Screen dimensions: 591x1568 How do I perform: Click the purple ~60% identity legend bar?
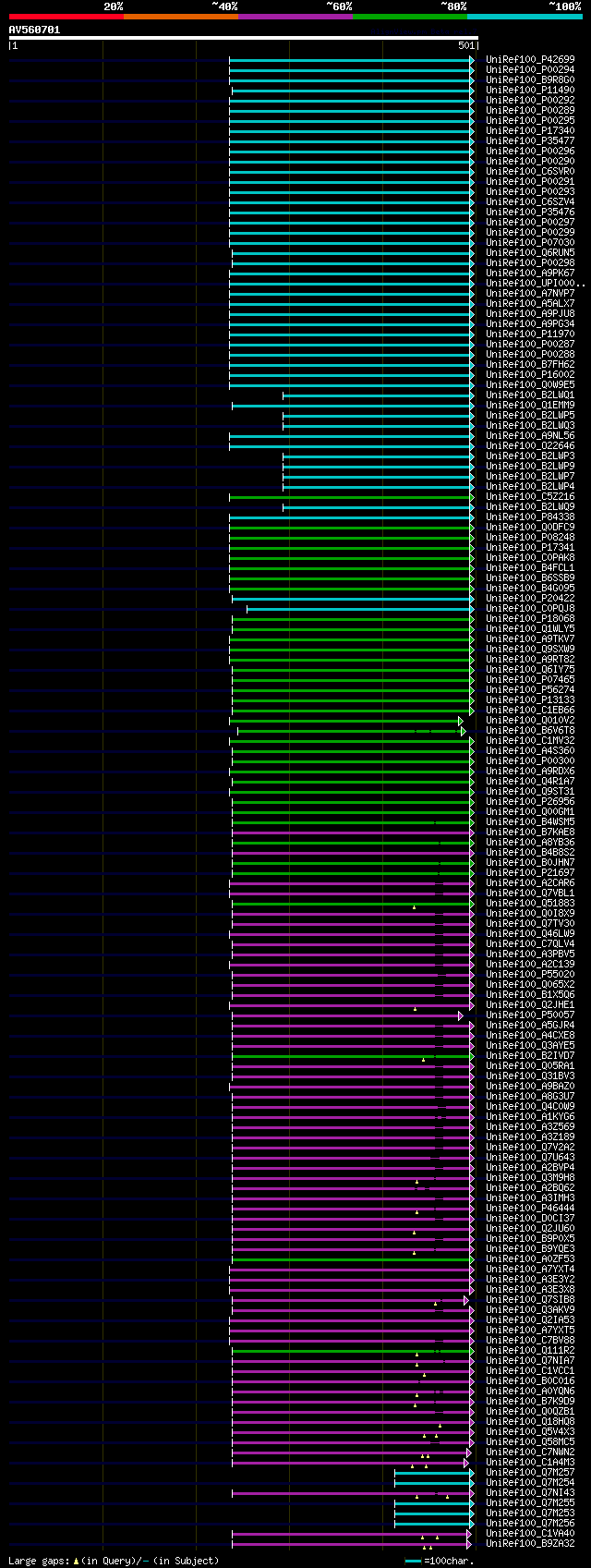[295, 16]
